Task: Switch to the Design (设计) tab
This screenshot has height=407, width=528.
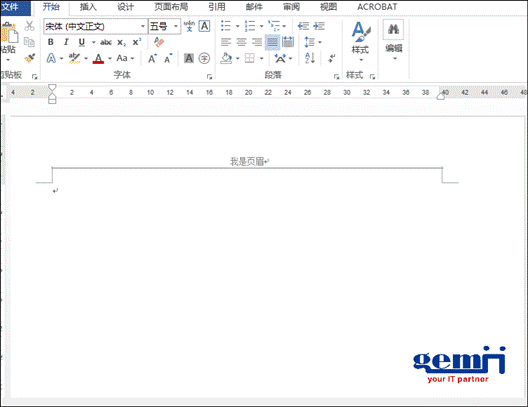Action: [125, 7]
